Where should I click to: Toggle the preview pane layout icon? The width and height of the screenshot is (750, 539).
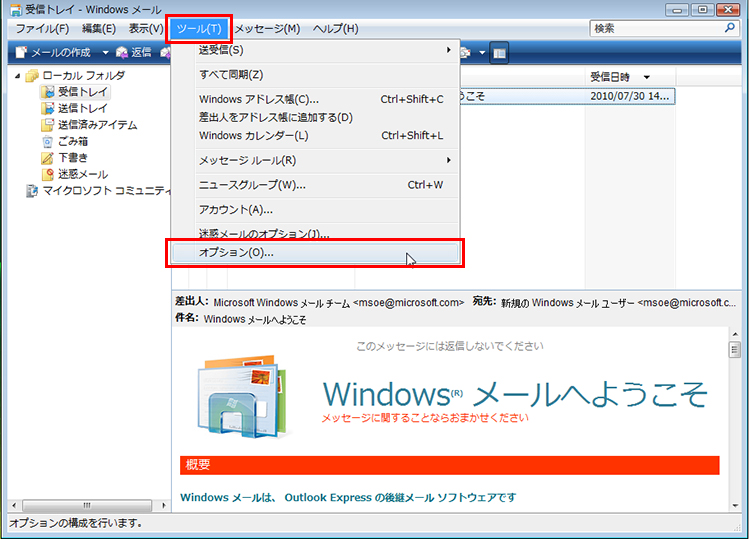point(499,53)
